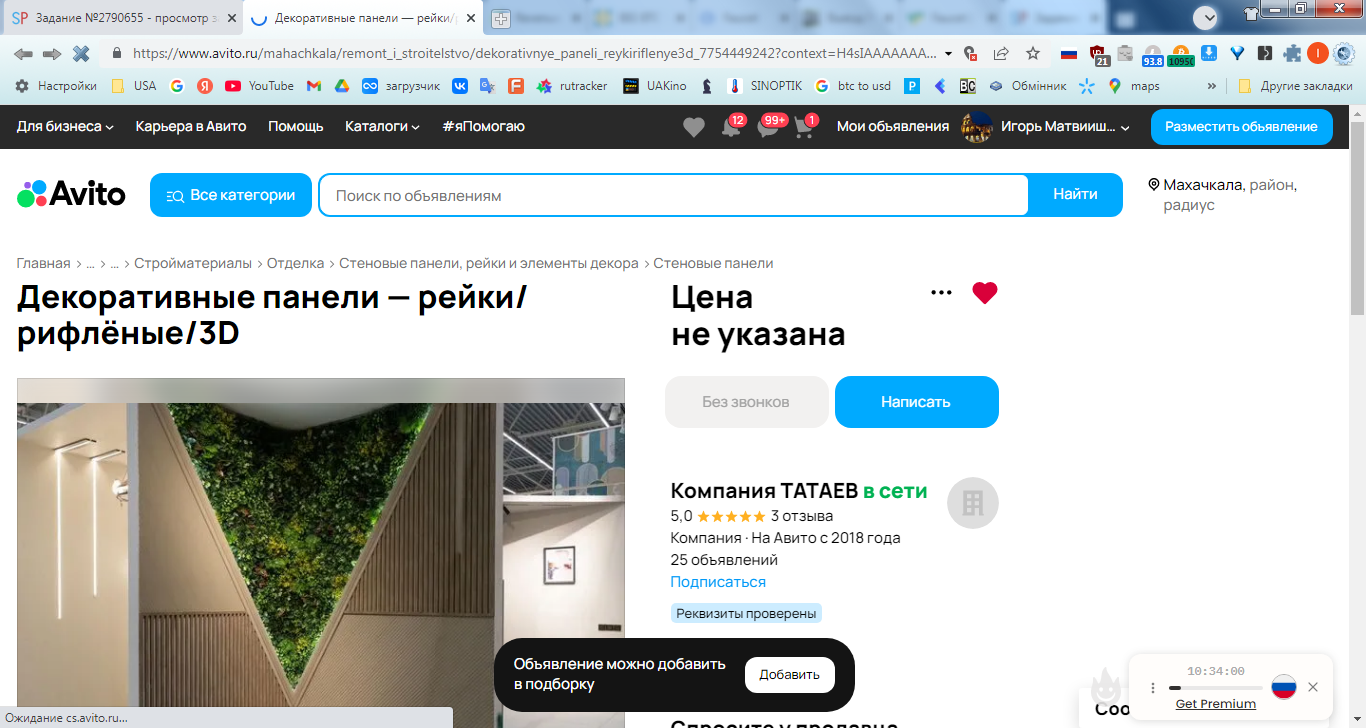
Task: Open the Gmail bookmark icon
Action: (313, 86)
